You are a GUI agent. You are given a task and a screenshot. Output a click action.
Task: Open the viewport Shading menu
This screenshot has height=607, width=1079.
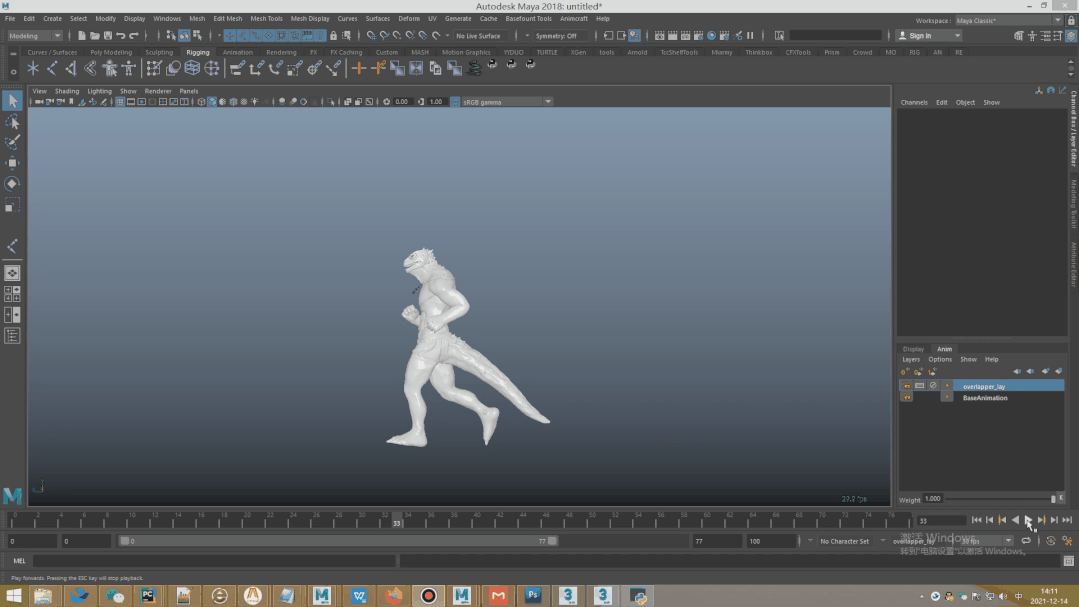click(x=67, y=91)
